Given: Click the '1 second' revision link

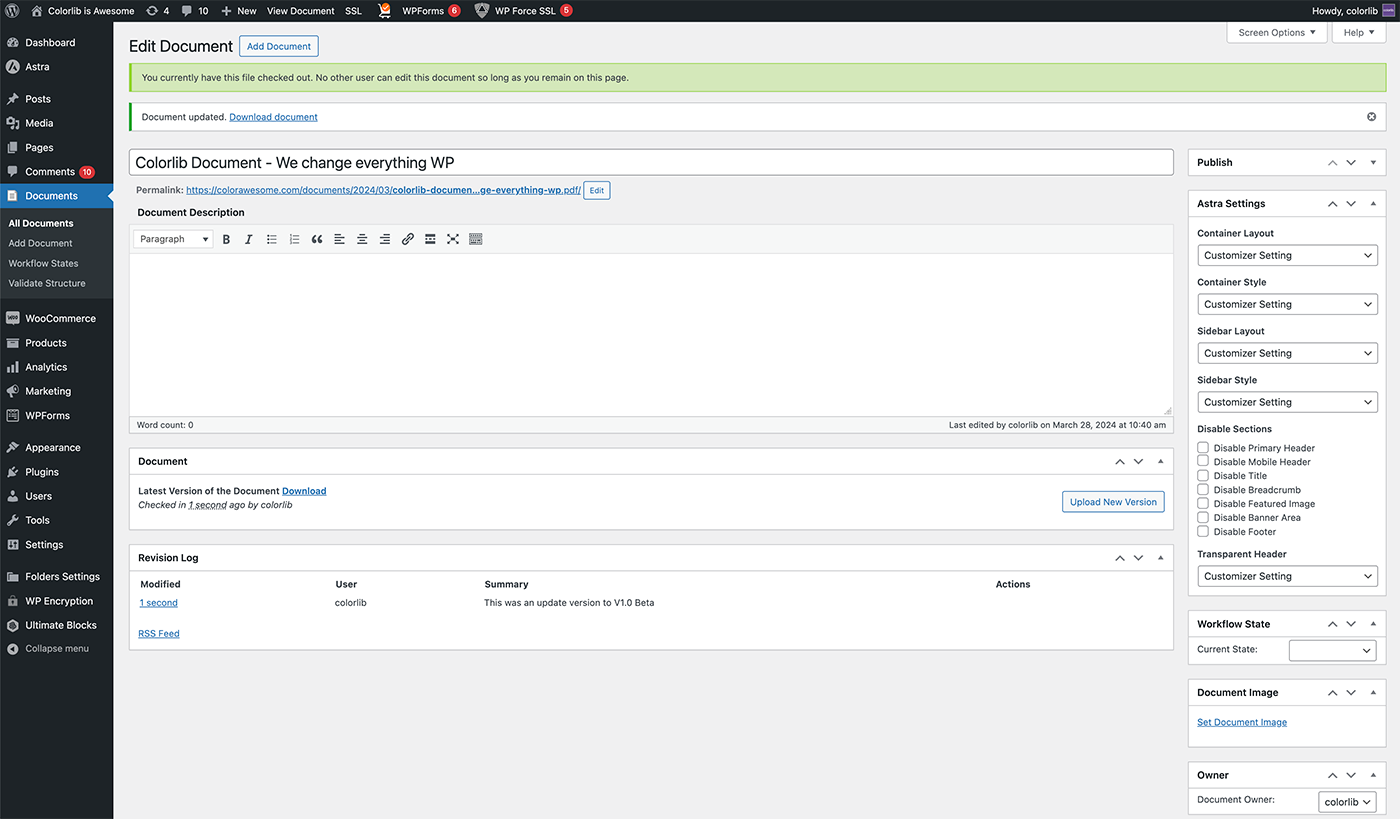Looking at the screenshot, I should click(x=158, y=603).
